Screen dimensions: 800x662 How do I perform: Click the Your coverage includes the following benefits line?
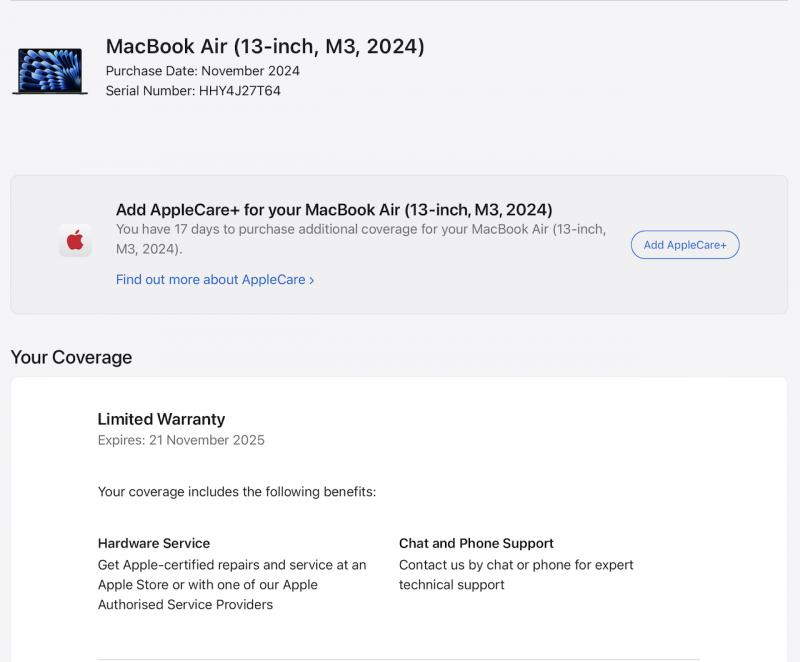237,492
